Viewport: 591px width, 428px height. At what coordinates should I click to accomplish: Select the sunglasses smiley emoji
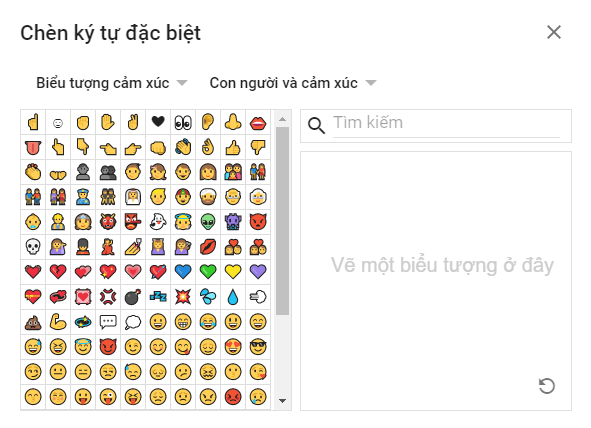click(258, 347)
